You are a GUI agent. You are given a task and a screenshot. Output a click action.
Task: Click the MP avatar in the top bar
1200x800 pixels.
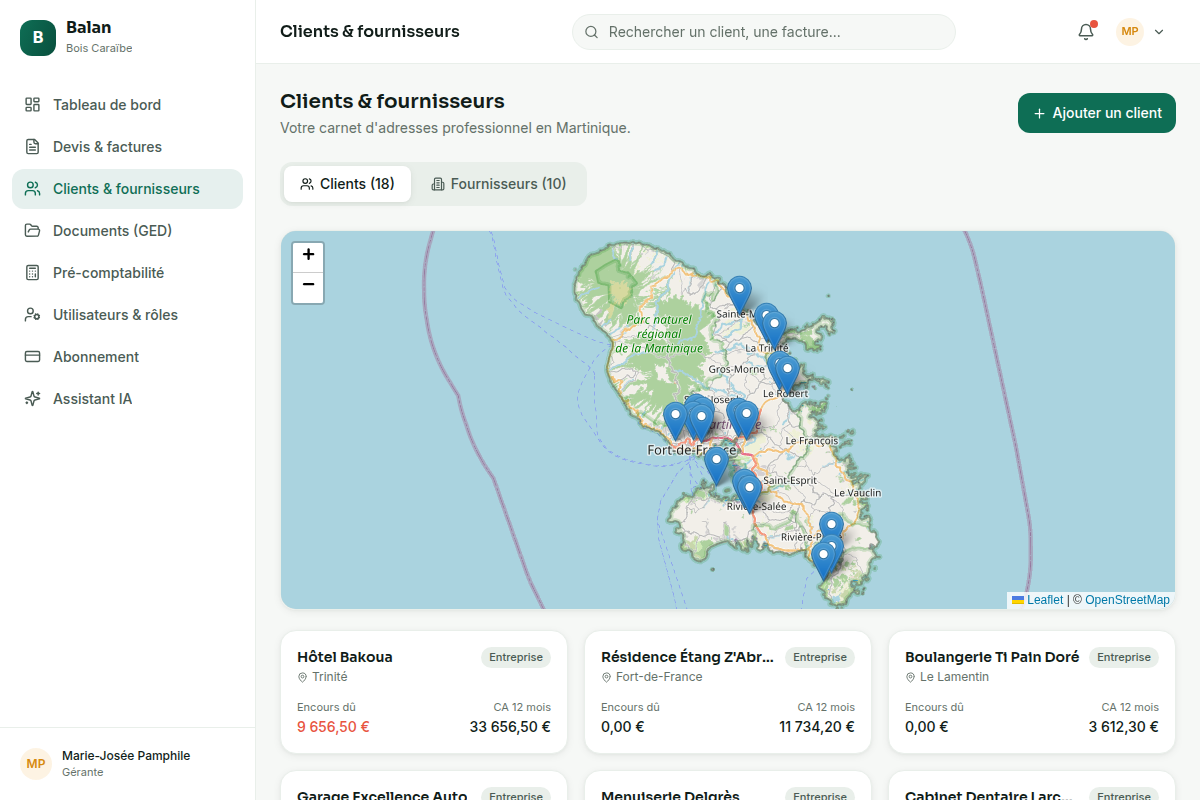point(1130,32)
